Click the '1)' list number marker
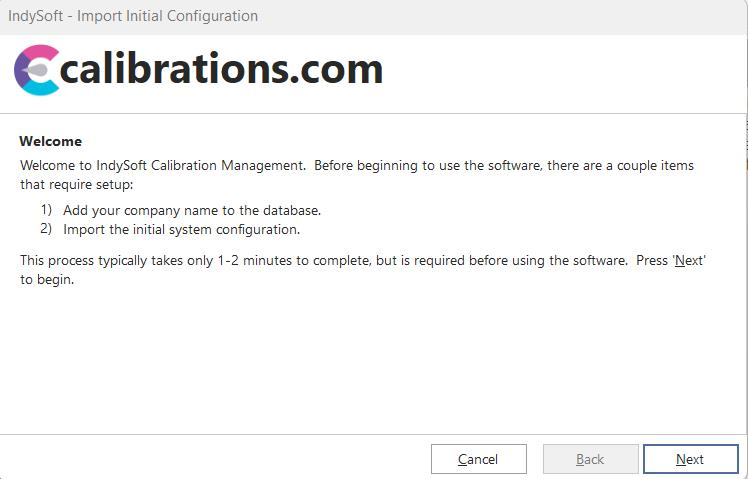748x479 pixels. pyautogui.click(x=46, y=210)
